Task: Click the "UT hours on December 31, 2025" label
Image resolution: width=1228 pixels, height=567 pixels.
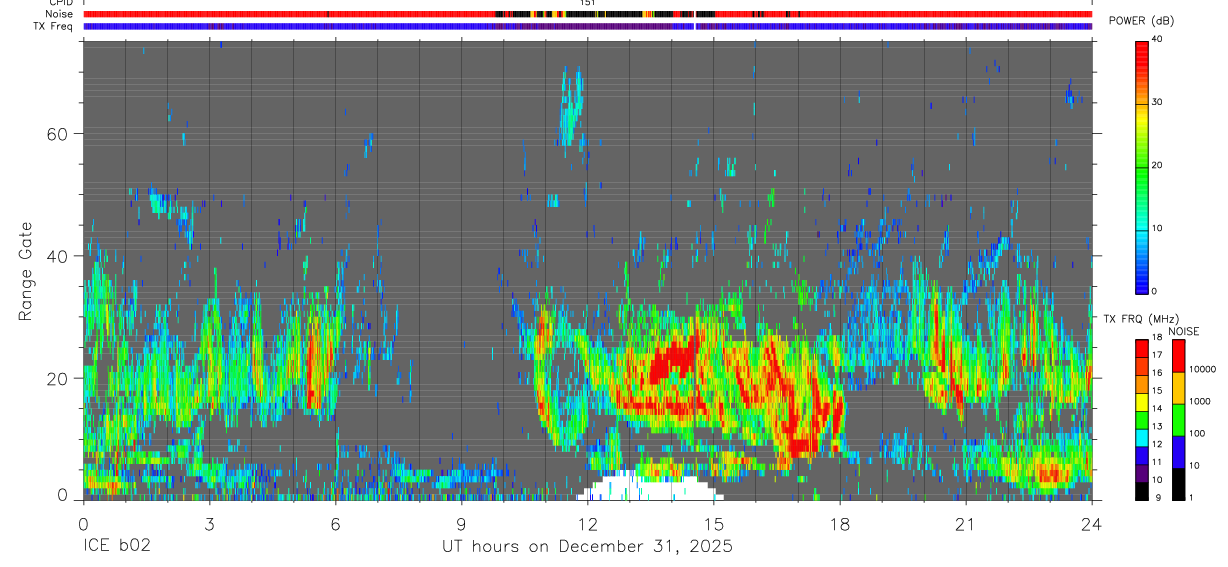Action: 588,547
